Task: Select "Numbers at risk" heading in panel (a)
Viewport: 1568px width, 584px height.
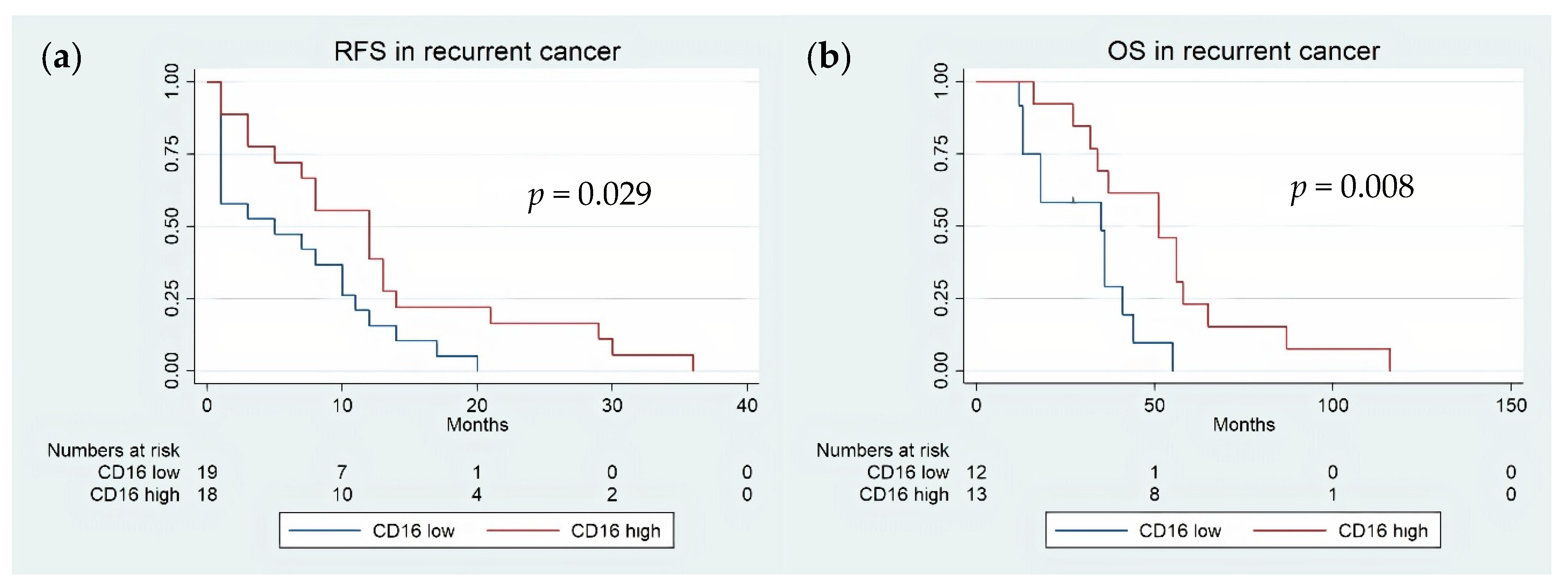Action: pyautogui.click(x=113, y=450)
